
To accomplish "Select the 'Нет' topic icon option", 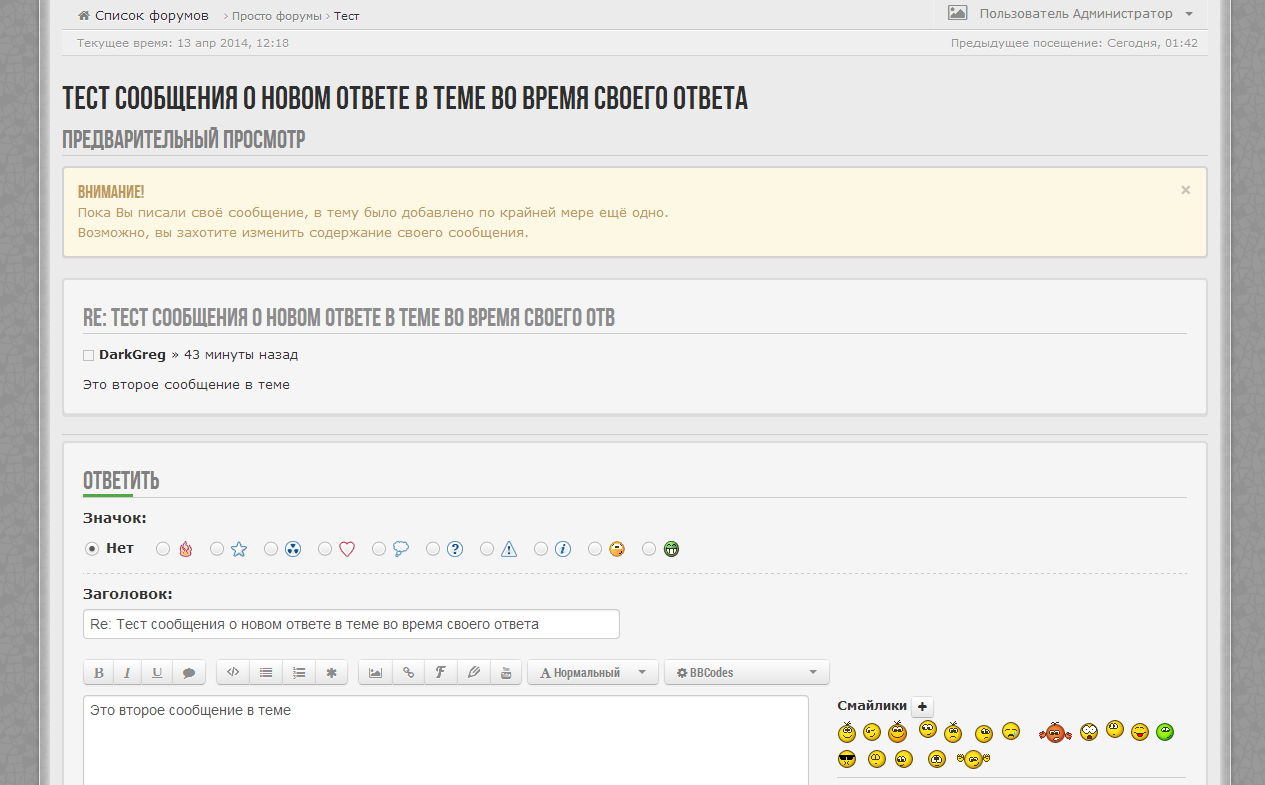I will (x=92, y=548).
